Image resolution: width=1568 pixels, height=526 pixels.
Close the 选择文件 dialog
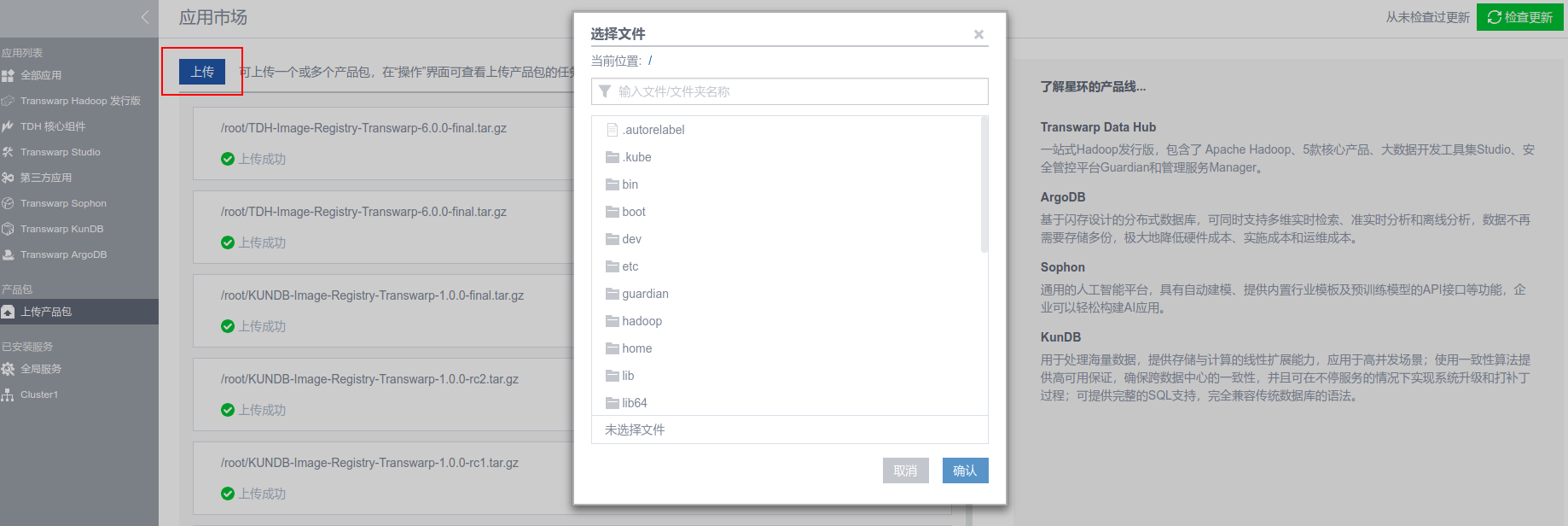[979, 34]
